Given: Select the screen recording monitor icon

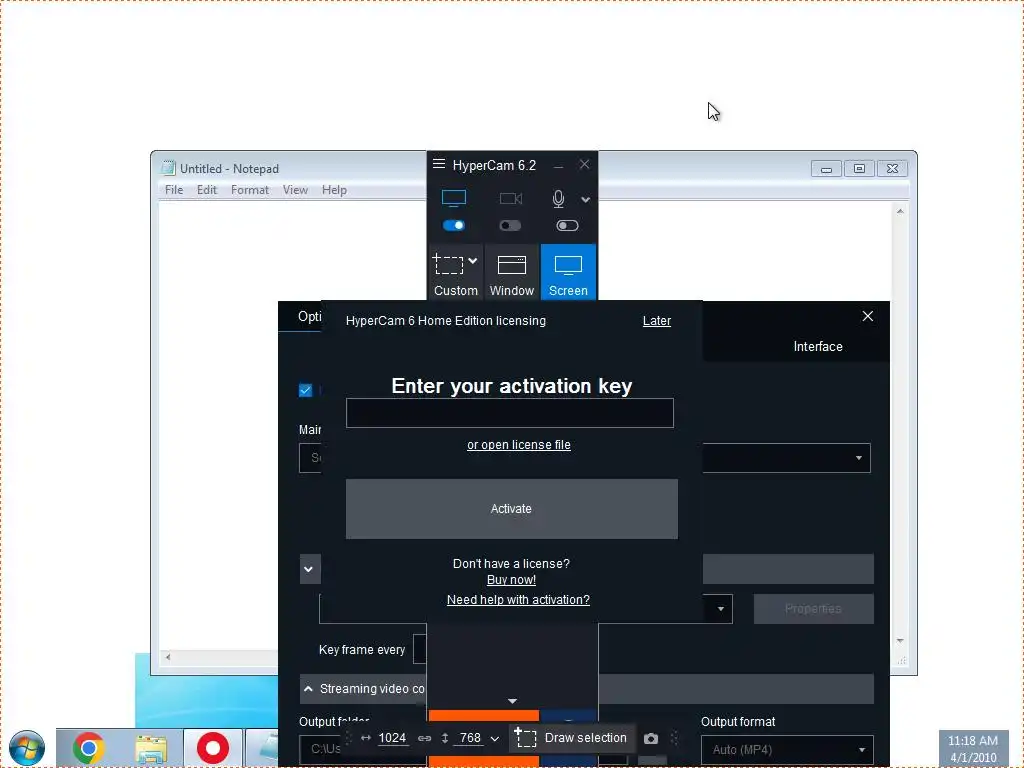Looking at the screenshot, I should point(454,198).
